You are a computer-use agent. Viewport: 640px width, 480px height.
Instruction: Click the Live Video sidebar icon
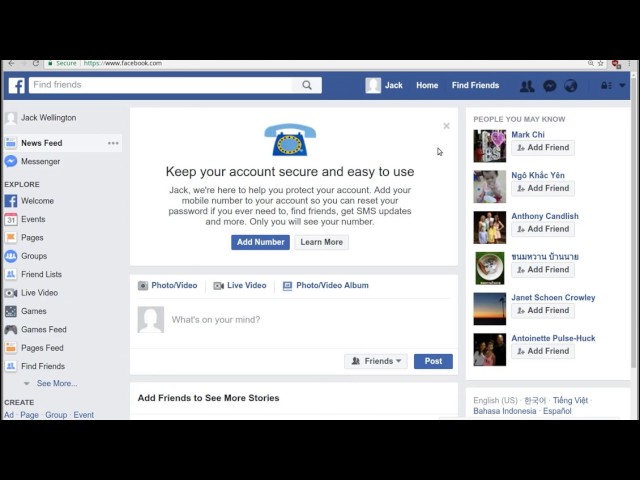(11, 293)
